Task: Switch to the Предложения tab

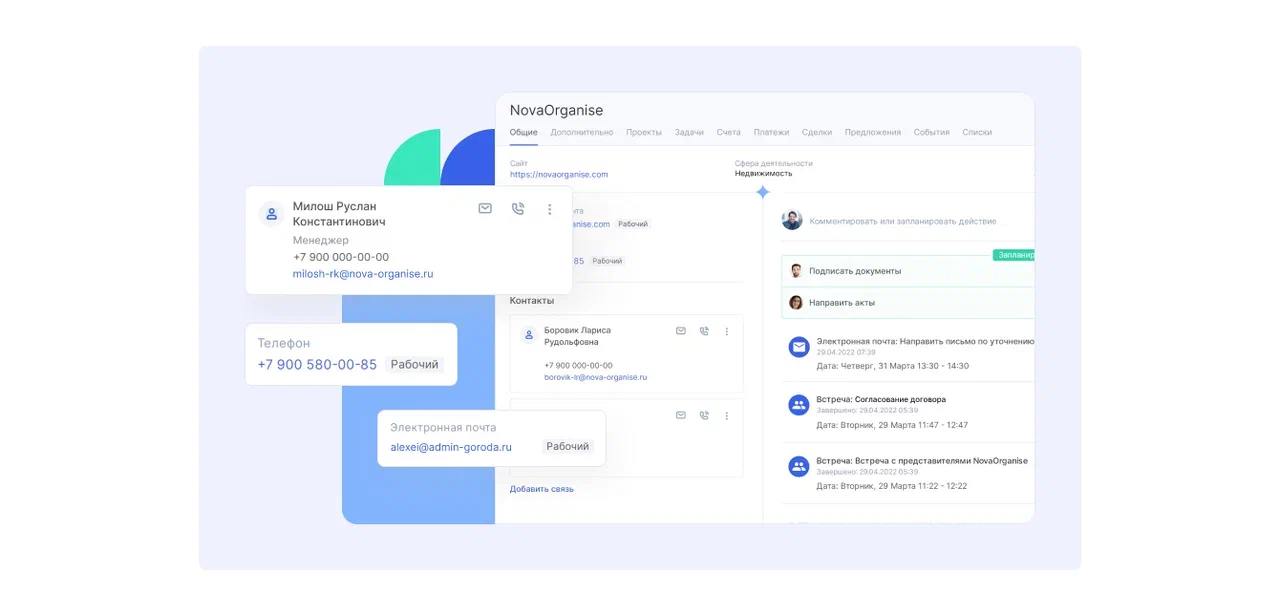Action: pyautogui.click(x=873, y=132)
